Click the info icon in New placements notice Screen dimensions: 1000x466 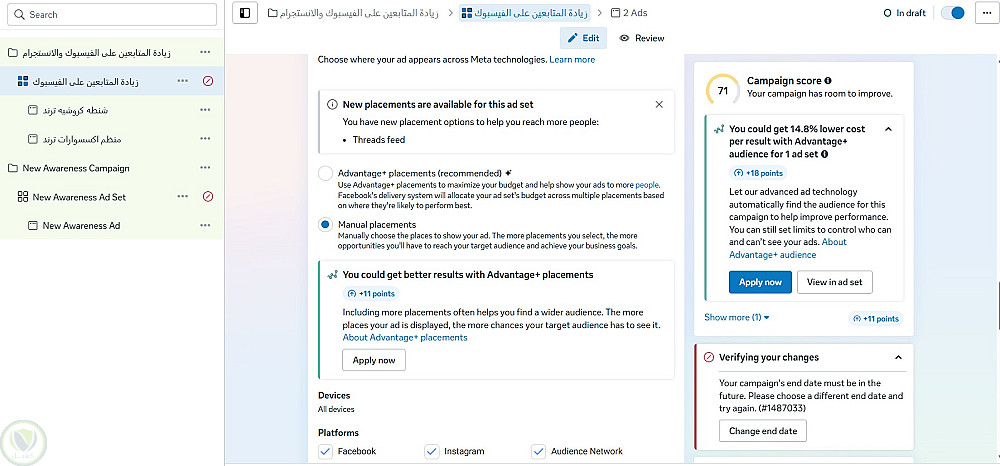[x=332, y=105]
